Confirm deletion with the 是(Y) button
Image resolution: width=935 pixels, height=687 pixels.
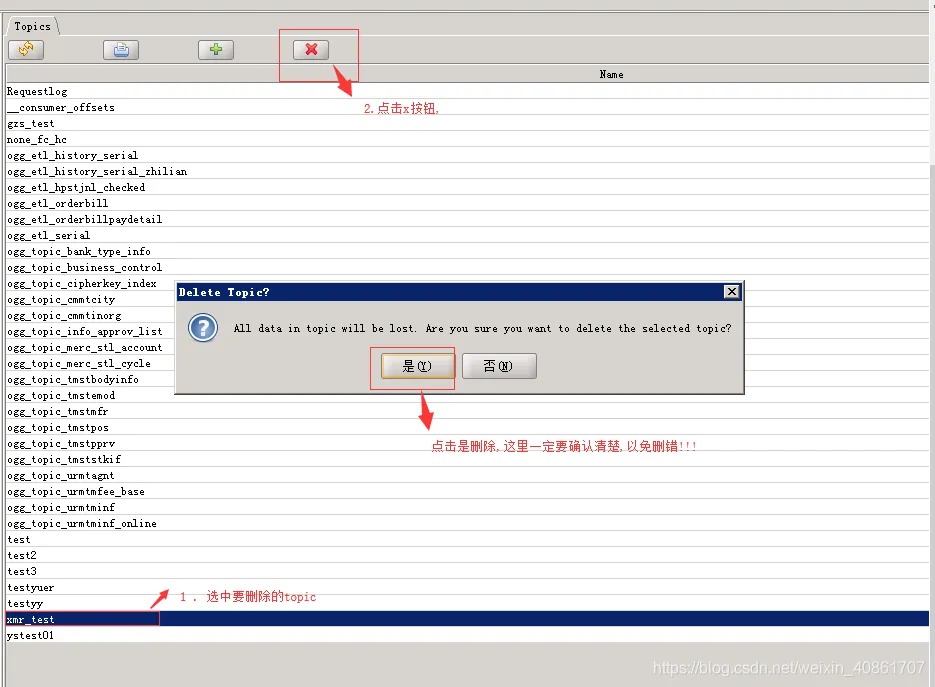417,366
